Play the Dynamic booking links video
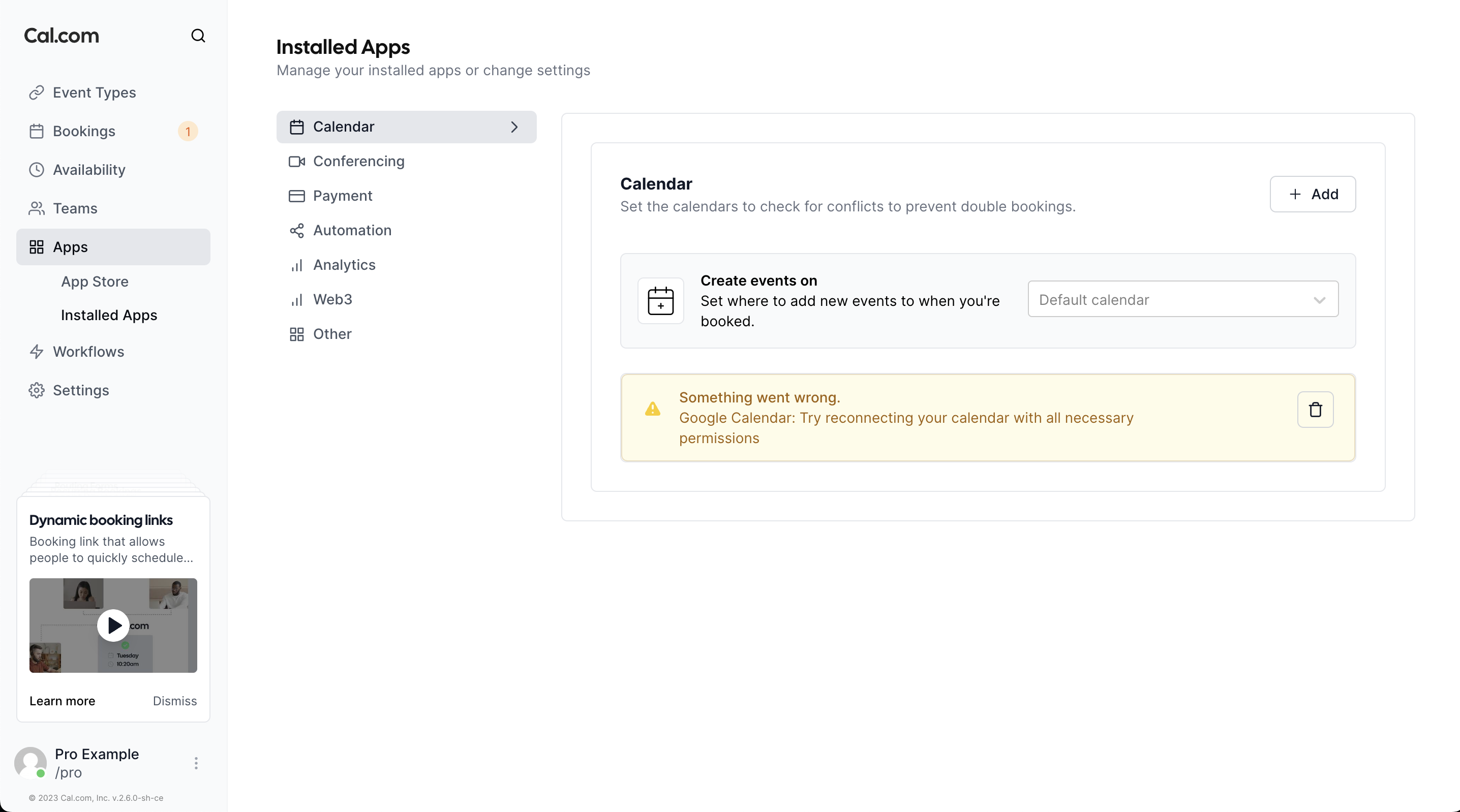 tap(113, 625)
